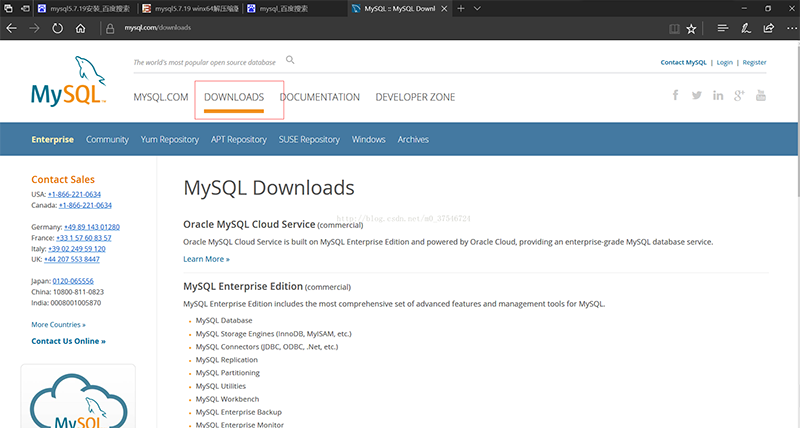Open the tab list dropdown chevron
The image size is (800, 428).
[477, 8]
